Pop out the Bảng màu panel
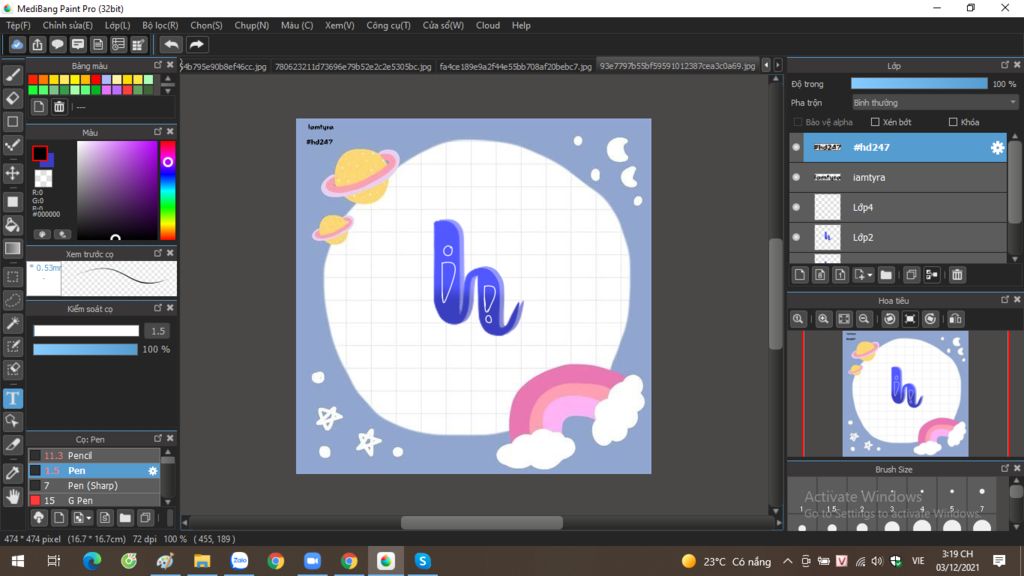Image resolution: width=1024 pixels, height=576 pixels. click(x=157, y=65)
